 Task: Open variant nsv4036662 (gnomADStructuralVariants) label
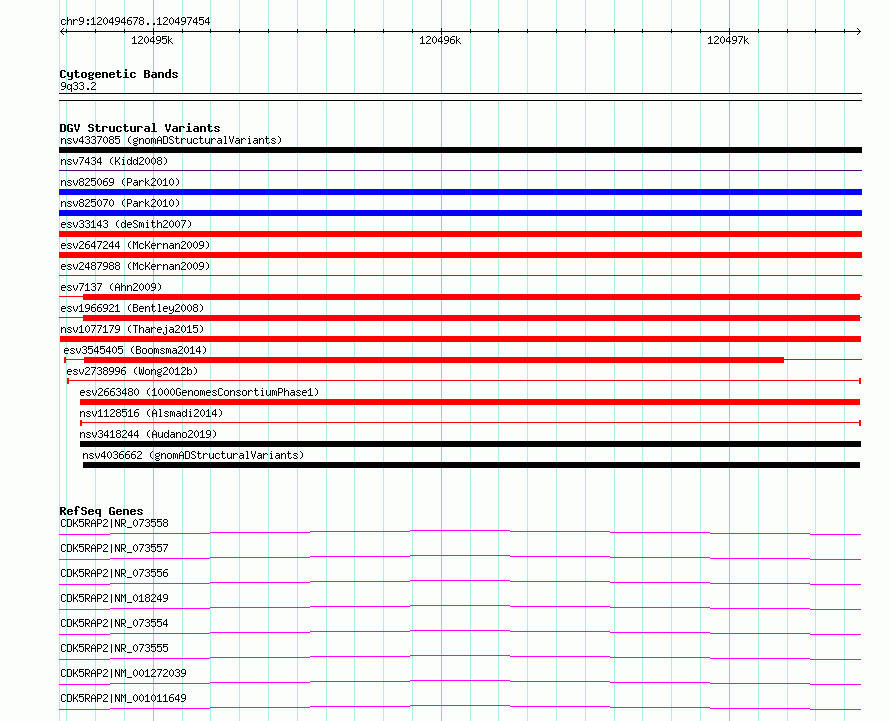[x=193, y=455]
